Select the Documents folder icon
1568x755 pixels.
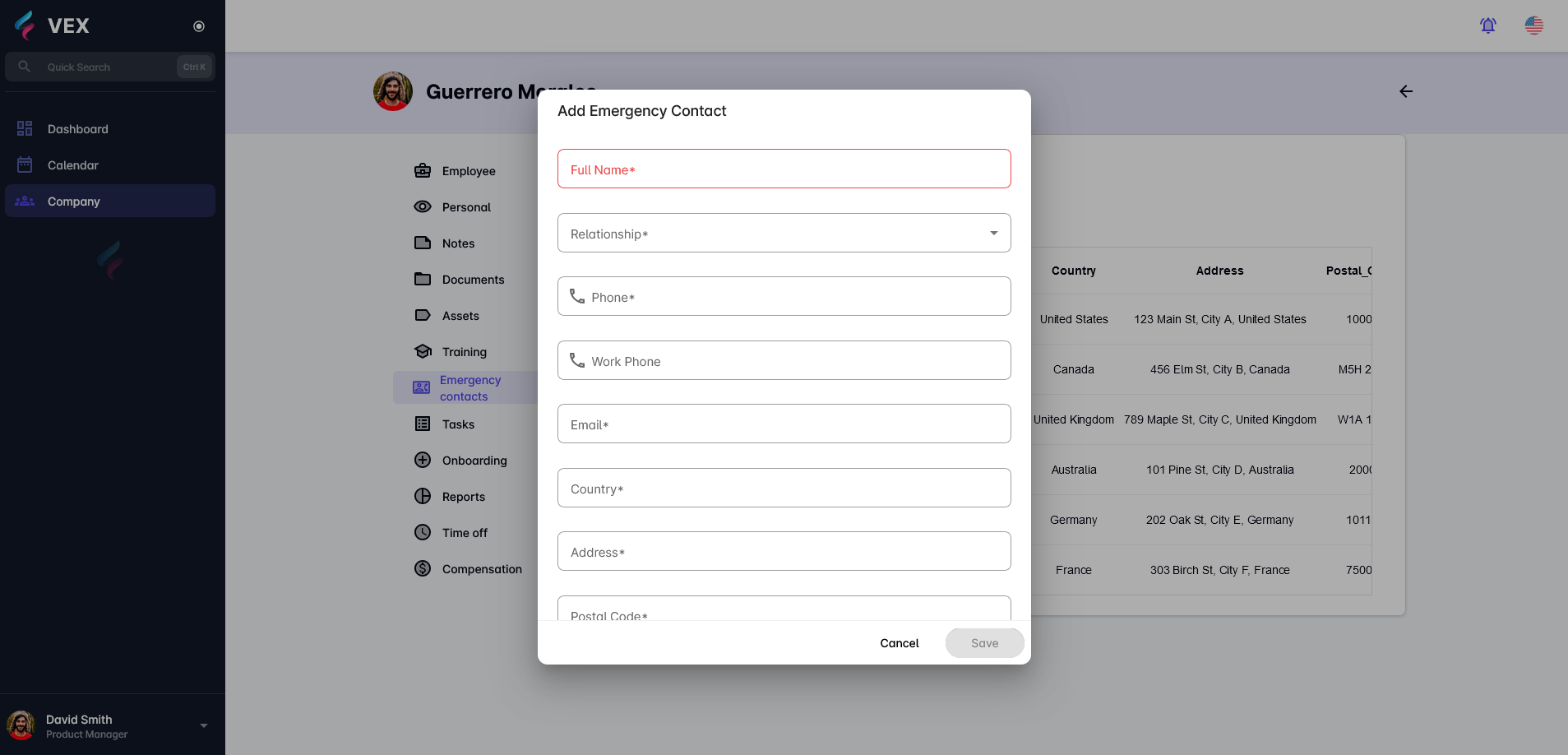[423, 279]
